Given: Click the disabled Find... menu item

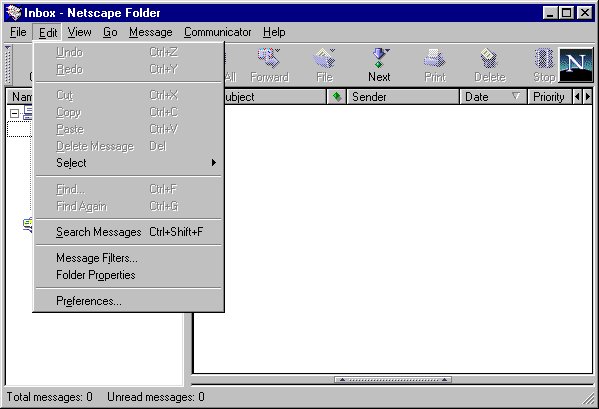Looking at the screenshot, I should tap(129, 189).
